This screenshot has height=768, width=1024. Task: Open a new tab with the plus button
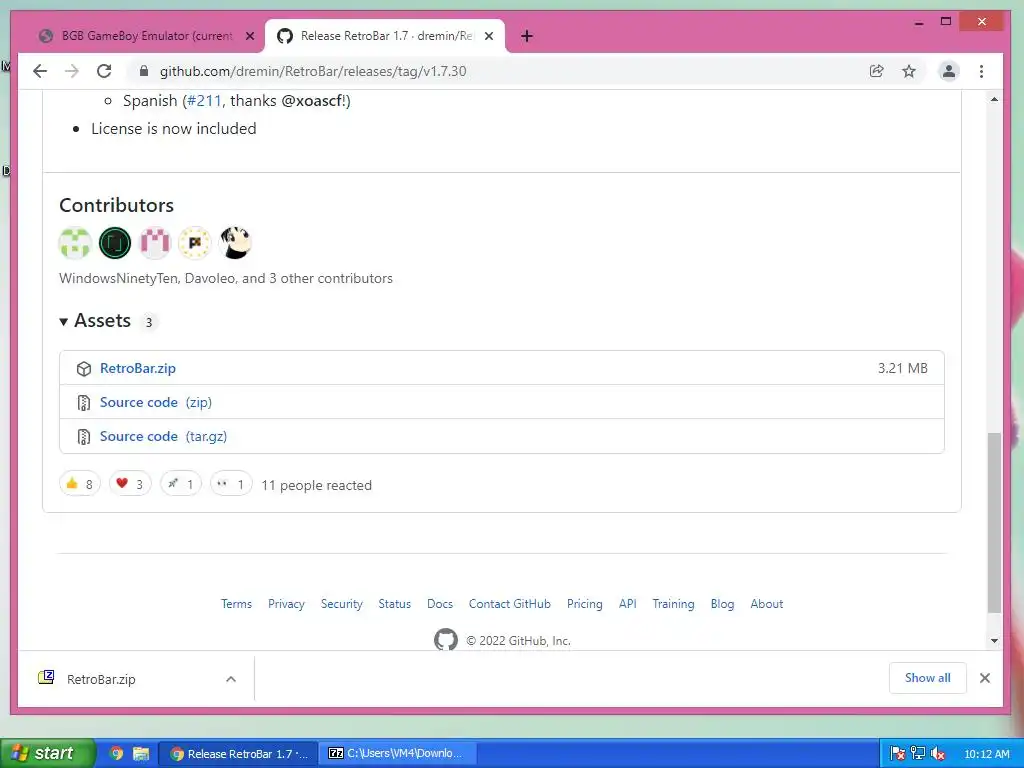[x=527, y=36]
